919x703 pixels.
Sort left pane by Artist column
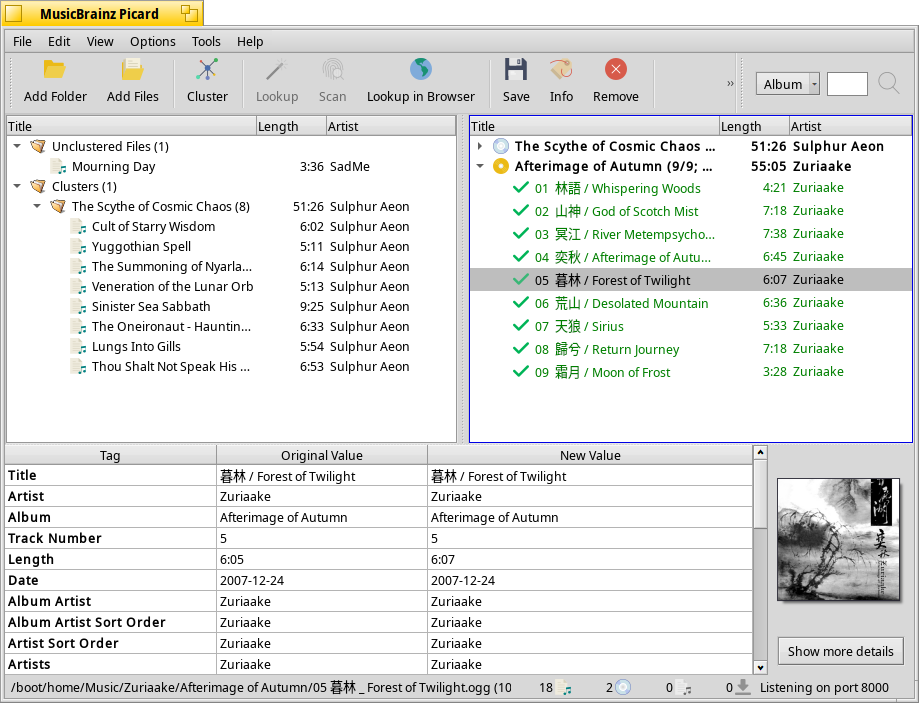coord(390,126)
